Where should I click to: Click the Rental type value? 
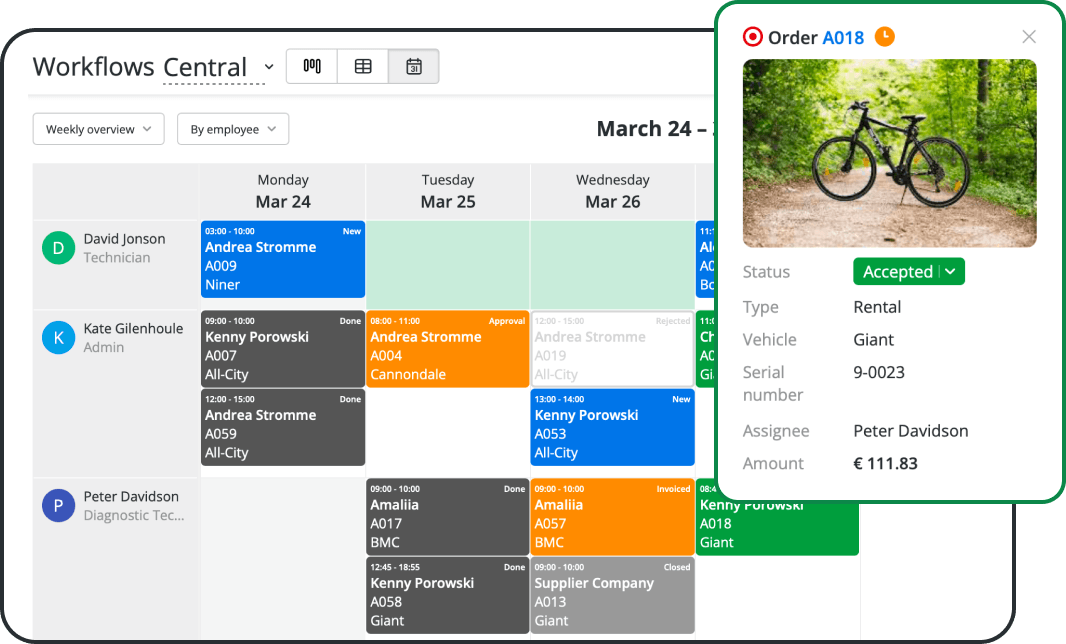click(877, 307)
